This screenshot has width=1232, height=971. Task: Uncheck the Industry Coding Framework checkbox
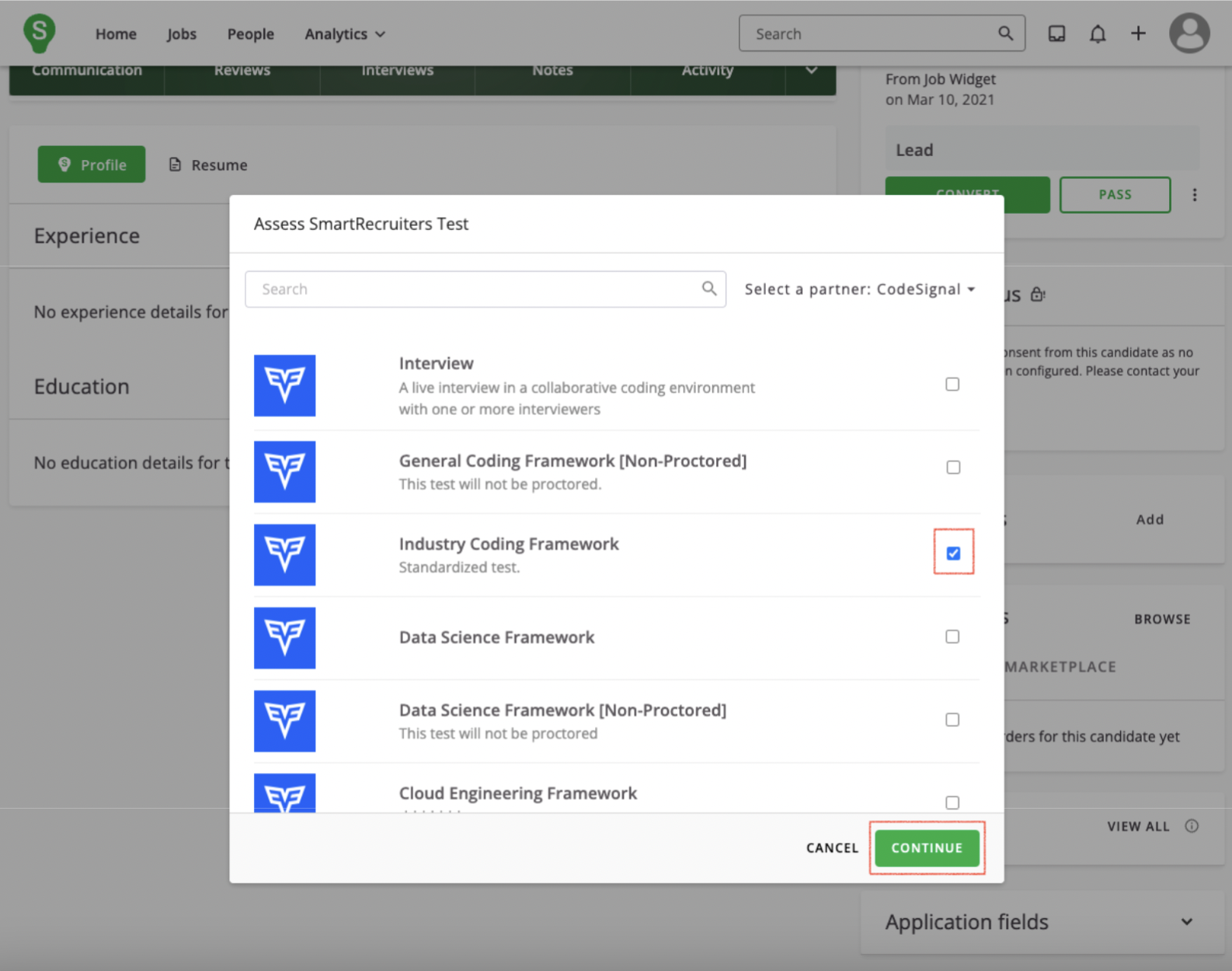953,553
